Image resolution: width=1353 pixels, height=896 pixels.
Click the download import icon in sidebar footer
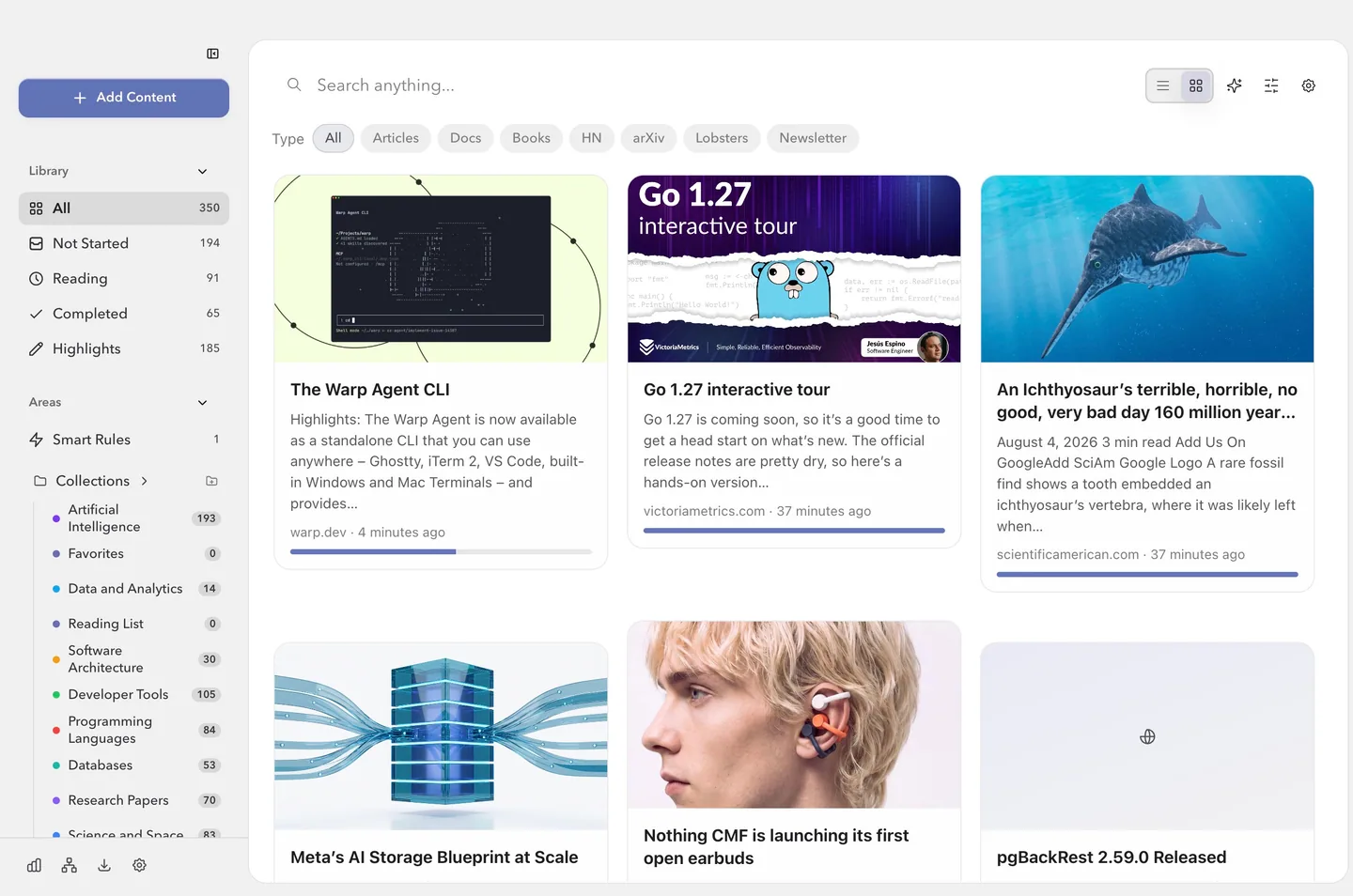pos(104,865)
